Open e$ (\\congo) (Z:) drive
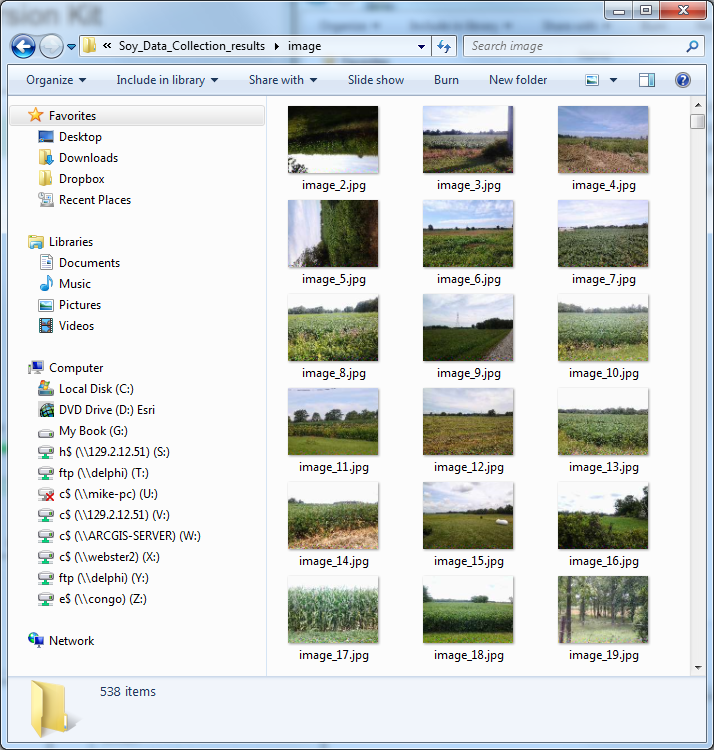The width and height of the screenshot is (714, 750). (x=103, y=599)
